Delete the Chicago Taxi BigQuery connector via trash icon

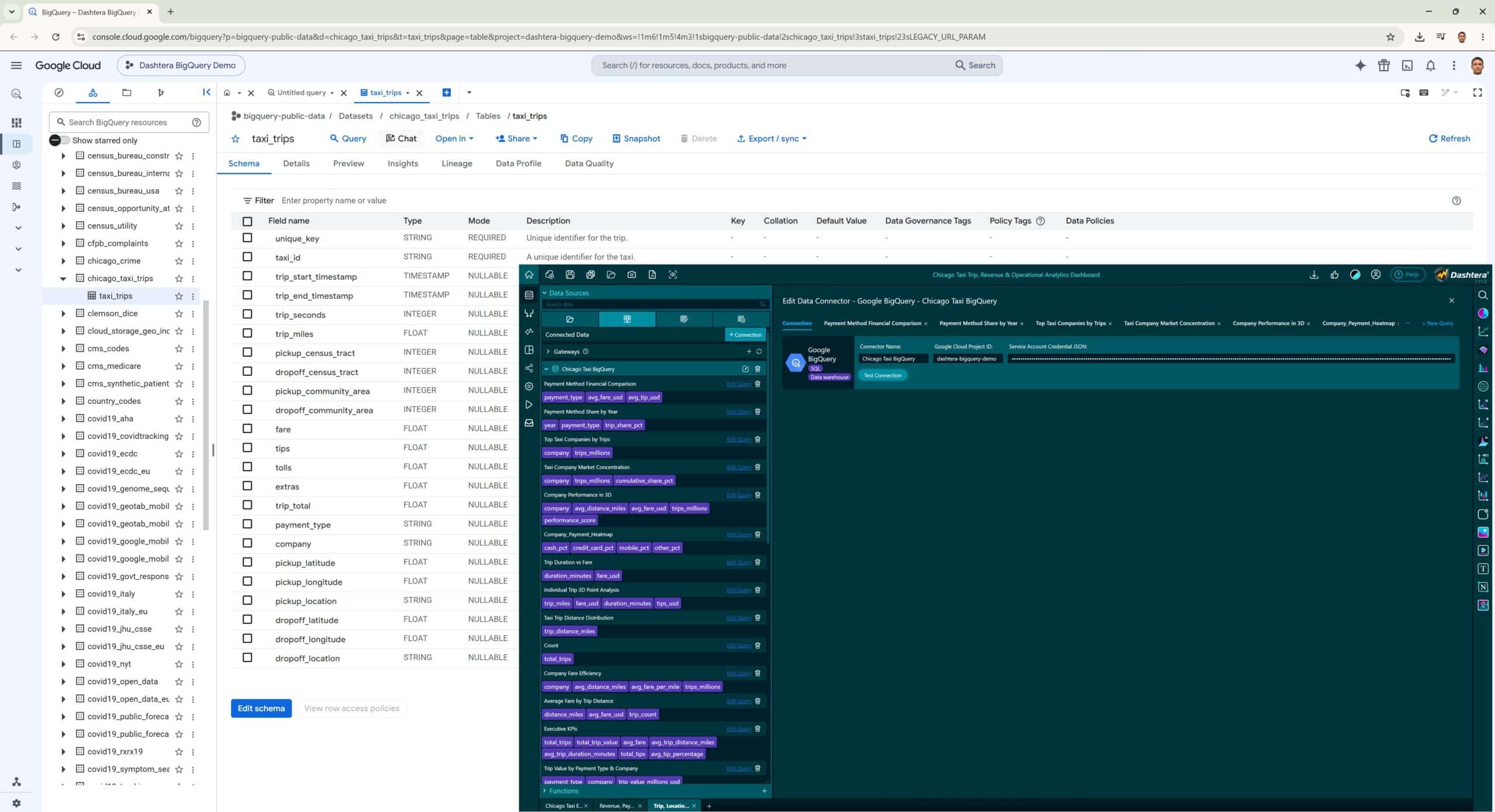pyautogui.click(x=758, y=369)
